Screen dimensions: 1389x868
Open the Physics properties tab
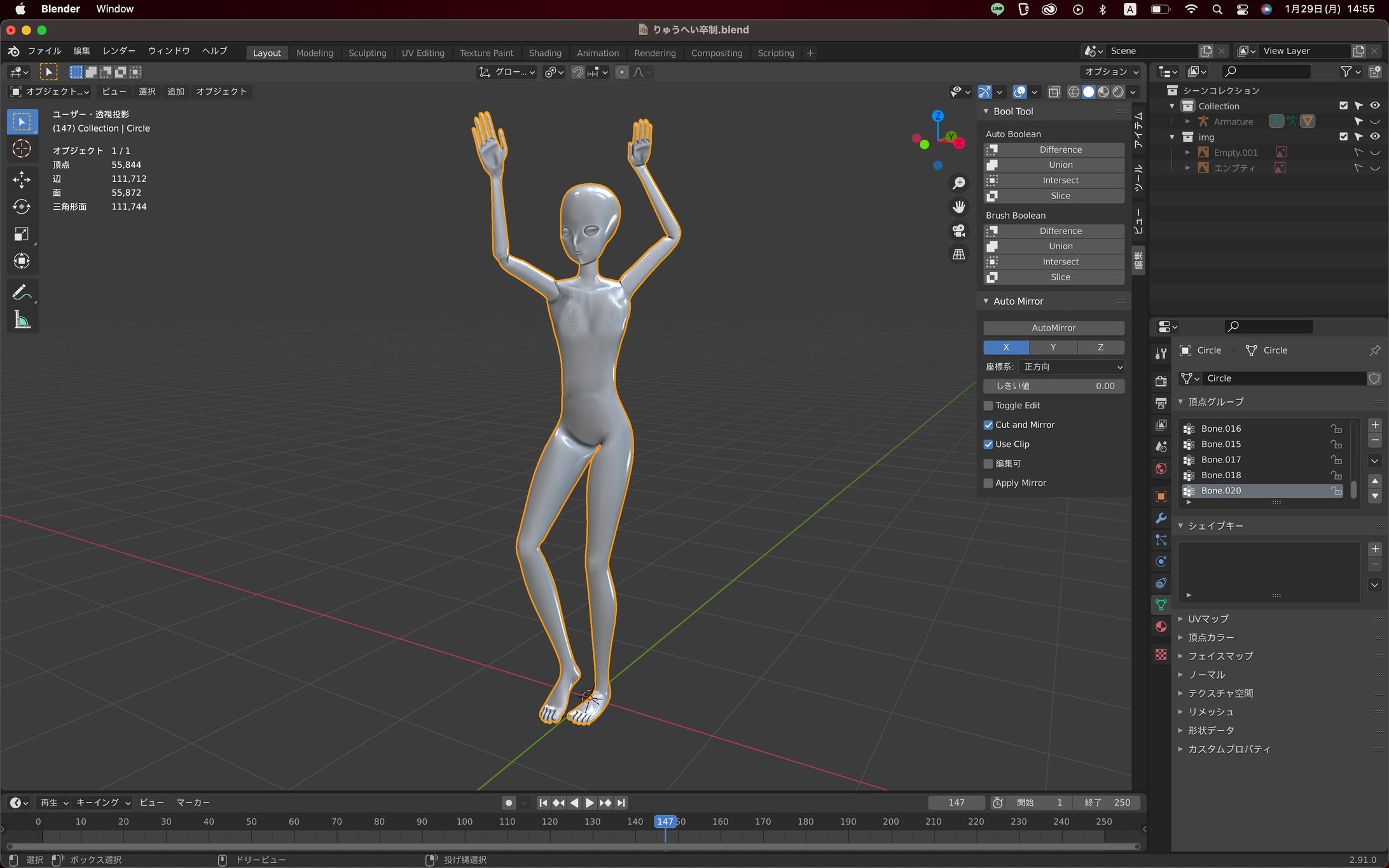[x=1161, y=561]
